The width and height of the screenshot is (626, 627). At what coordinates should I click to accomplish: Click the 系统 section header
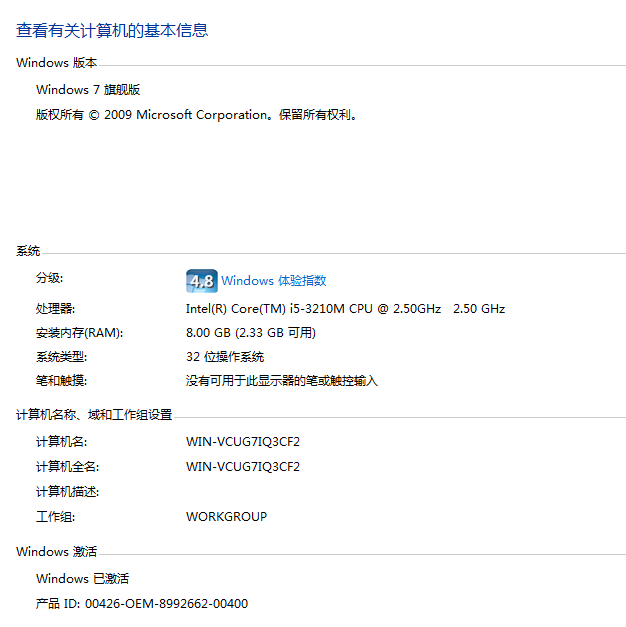coord(28,251)
